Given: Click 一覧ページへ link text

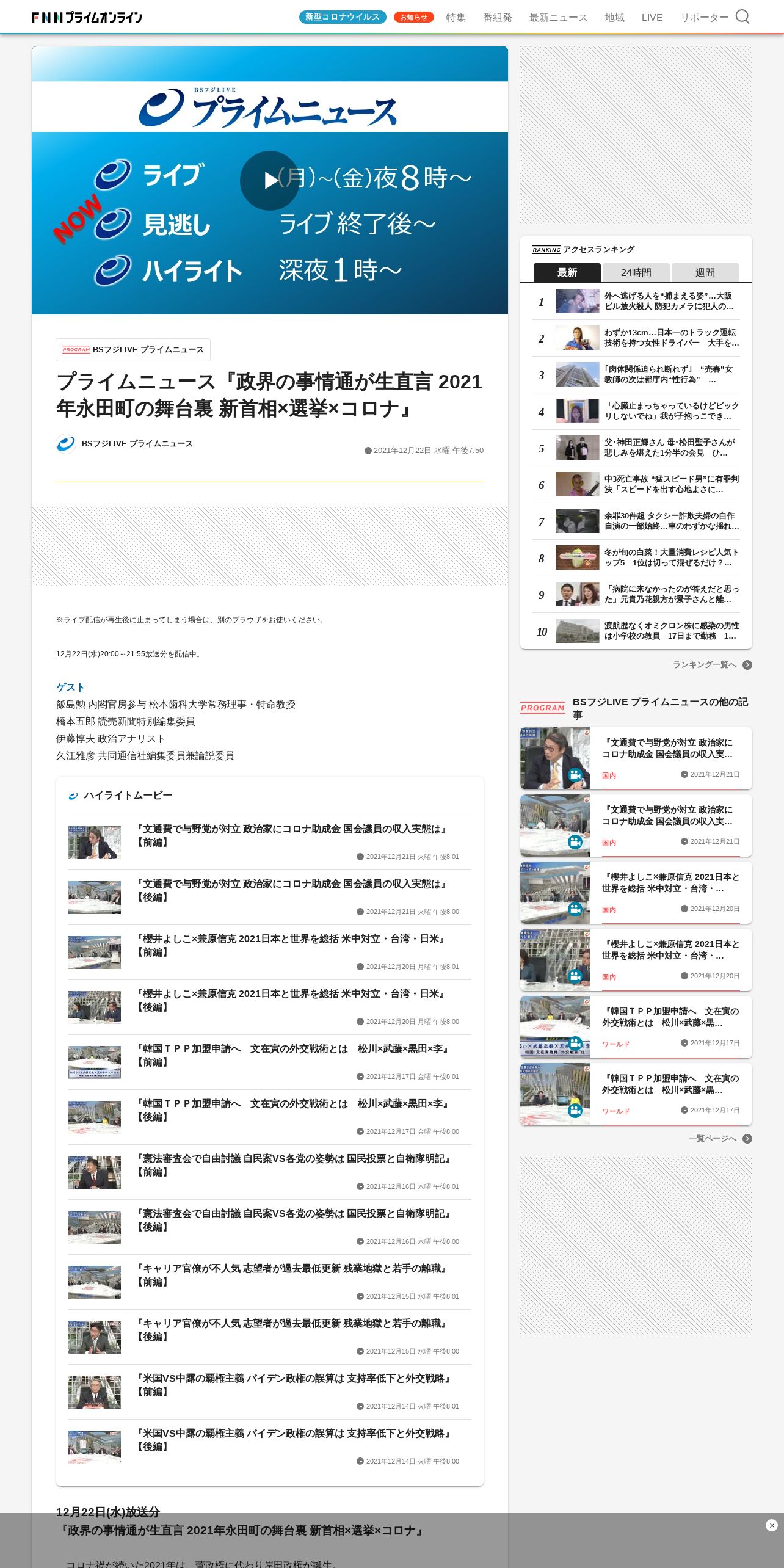Looking at the screenshot, I should click(712, 1139).
